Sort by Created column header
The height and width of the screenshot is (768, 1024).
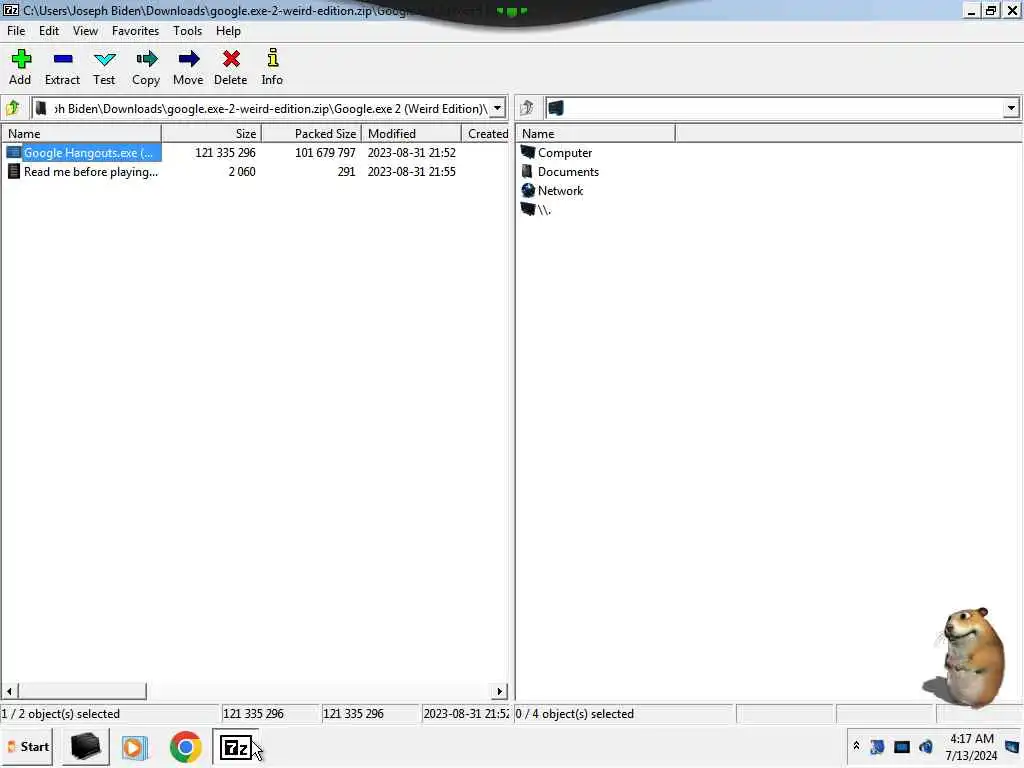pyautogui.click(x=486, y=134)
